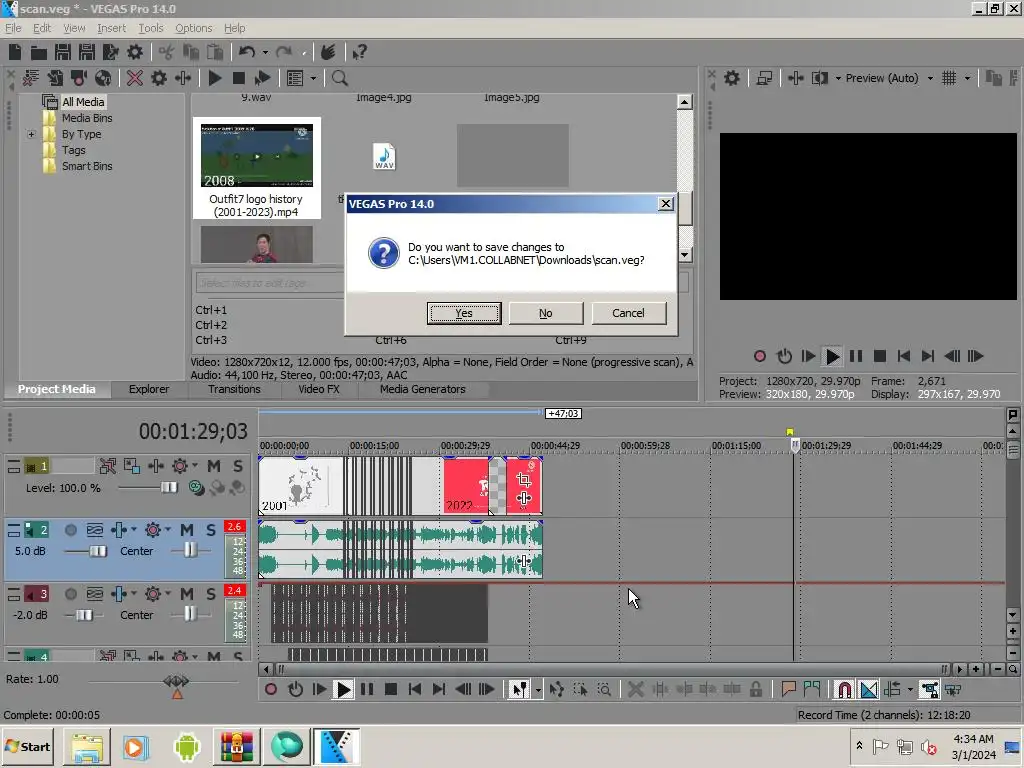Open the Edit tool selector dropdown arrow
Screen dimensions: 1024x768
[x=537, y=690]
